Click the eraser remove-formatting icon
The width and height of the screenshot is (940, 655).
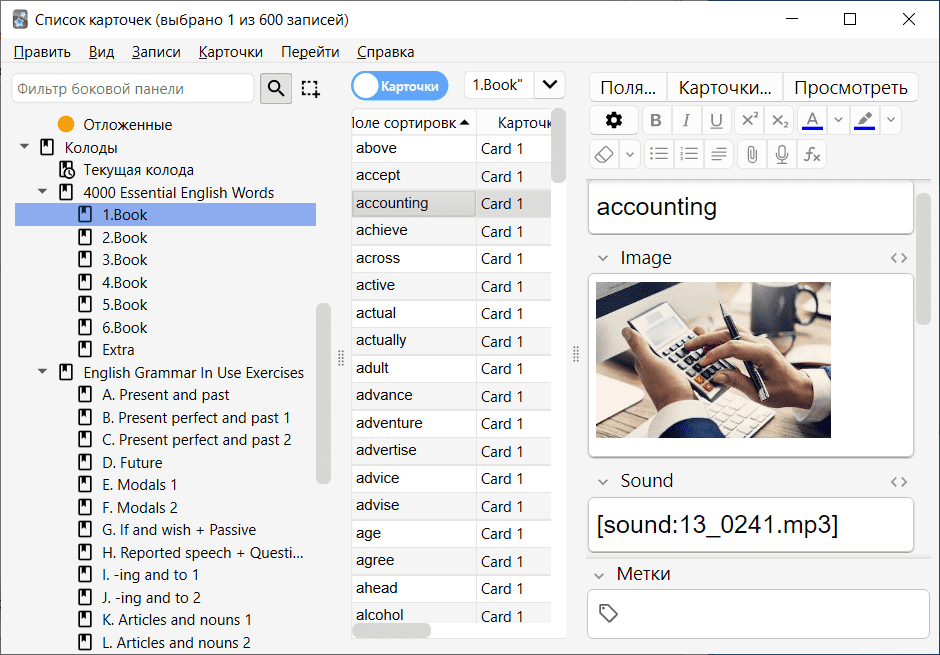tap(603, 154)
